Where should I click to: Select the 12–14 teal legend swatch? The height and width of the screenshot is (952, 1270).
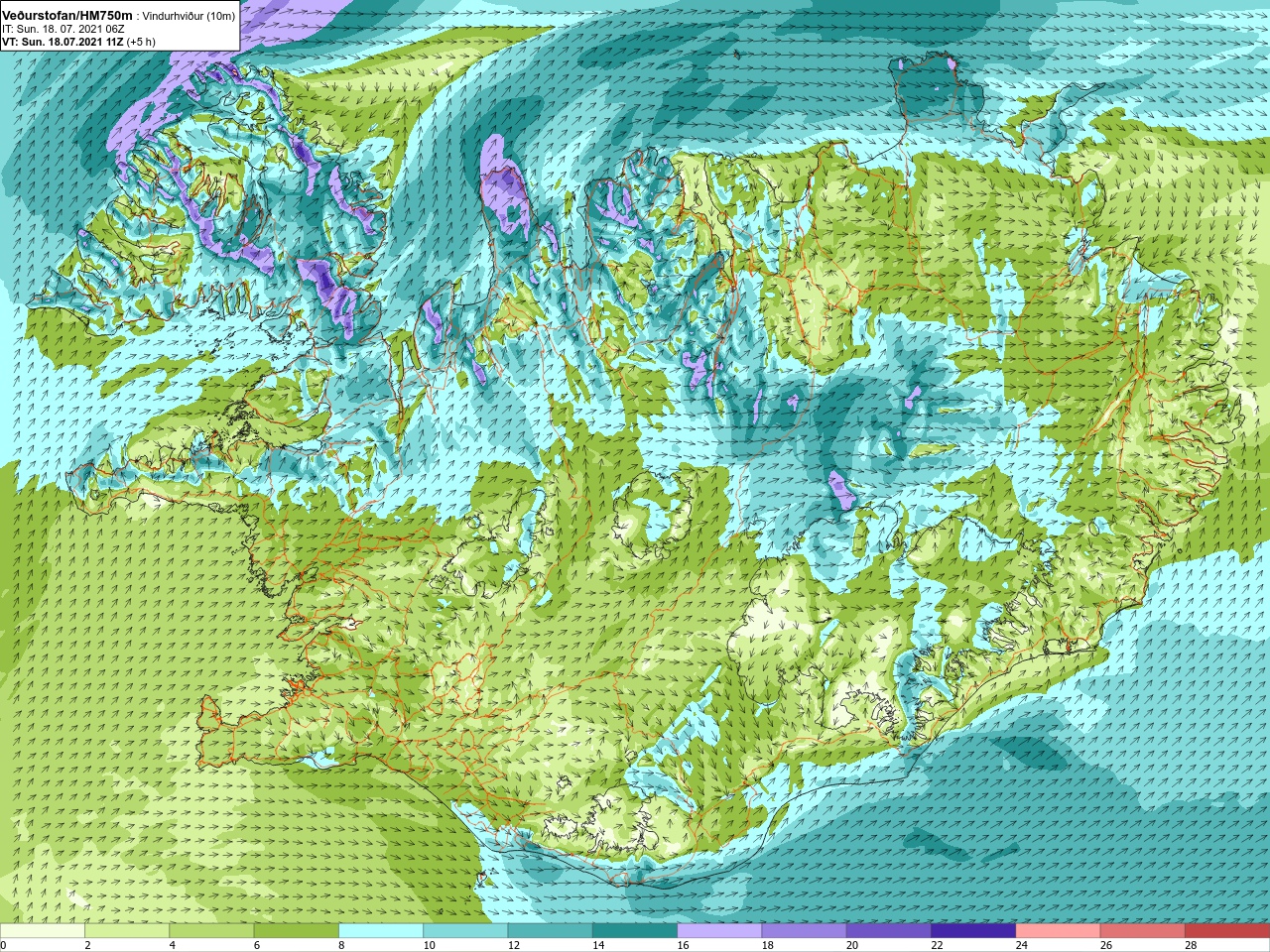tap(550, 931)
